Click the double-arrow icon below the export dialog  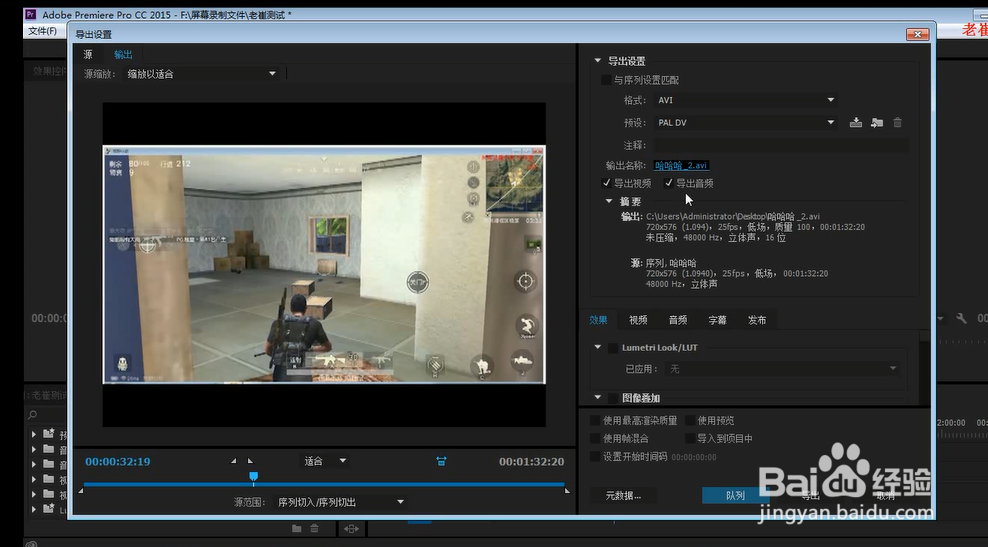351,529
